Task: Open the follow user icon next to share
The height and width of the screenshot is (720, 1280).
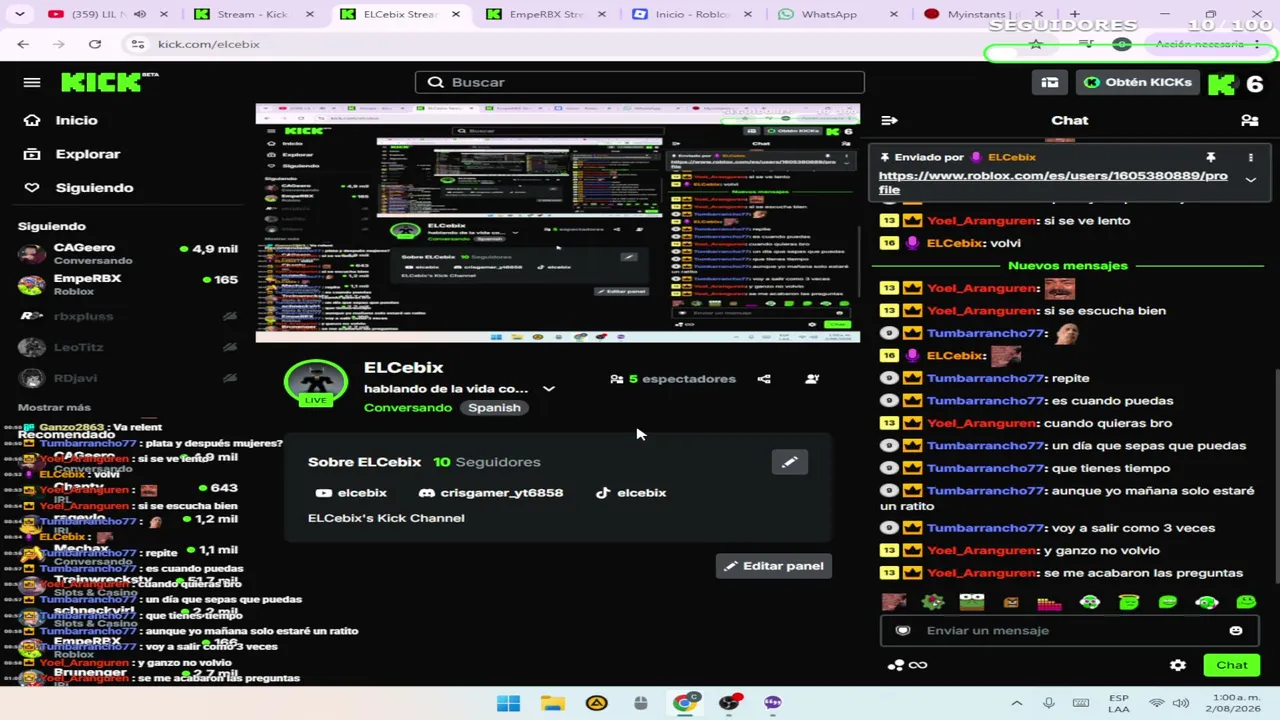Action: coord(812,379)
